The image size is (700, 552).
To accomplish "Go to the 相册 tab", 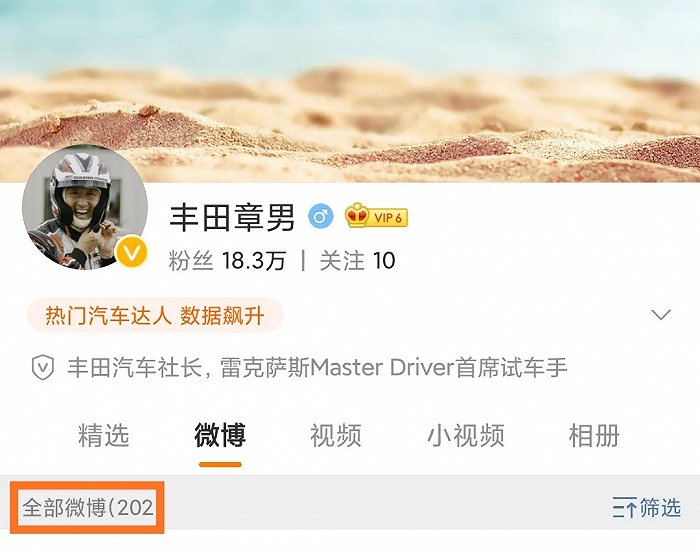I will [594, 435].
